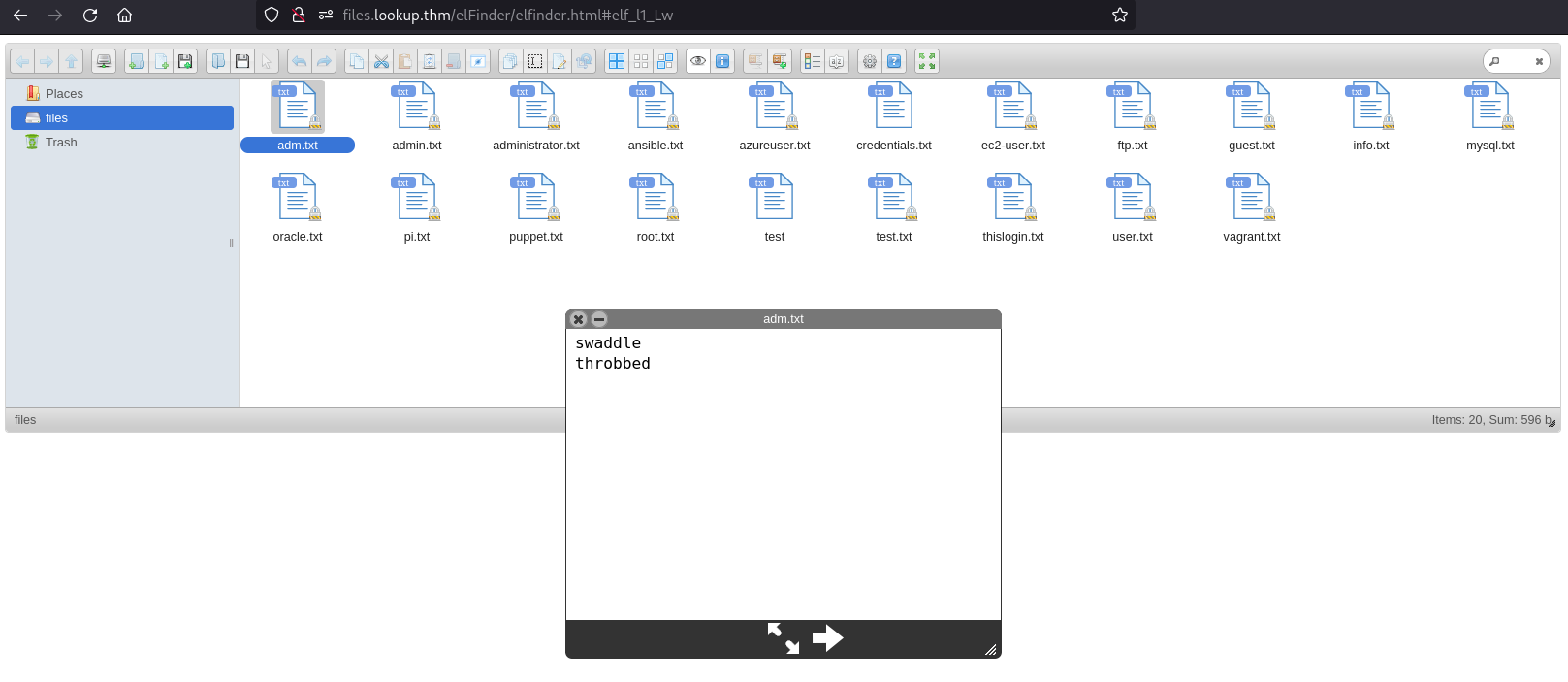Open Trash in the sidebar
The height and width of the screenshot is (682, 1568).
coord(61,143)
